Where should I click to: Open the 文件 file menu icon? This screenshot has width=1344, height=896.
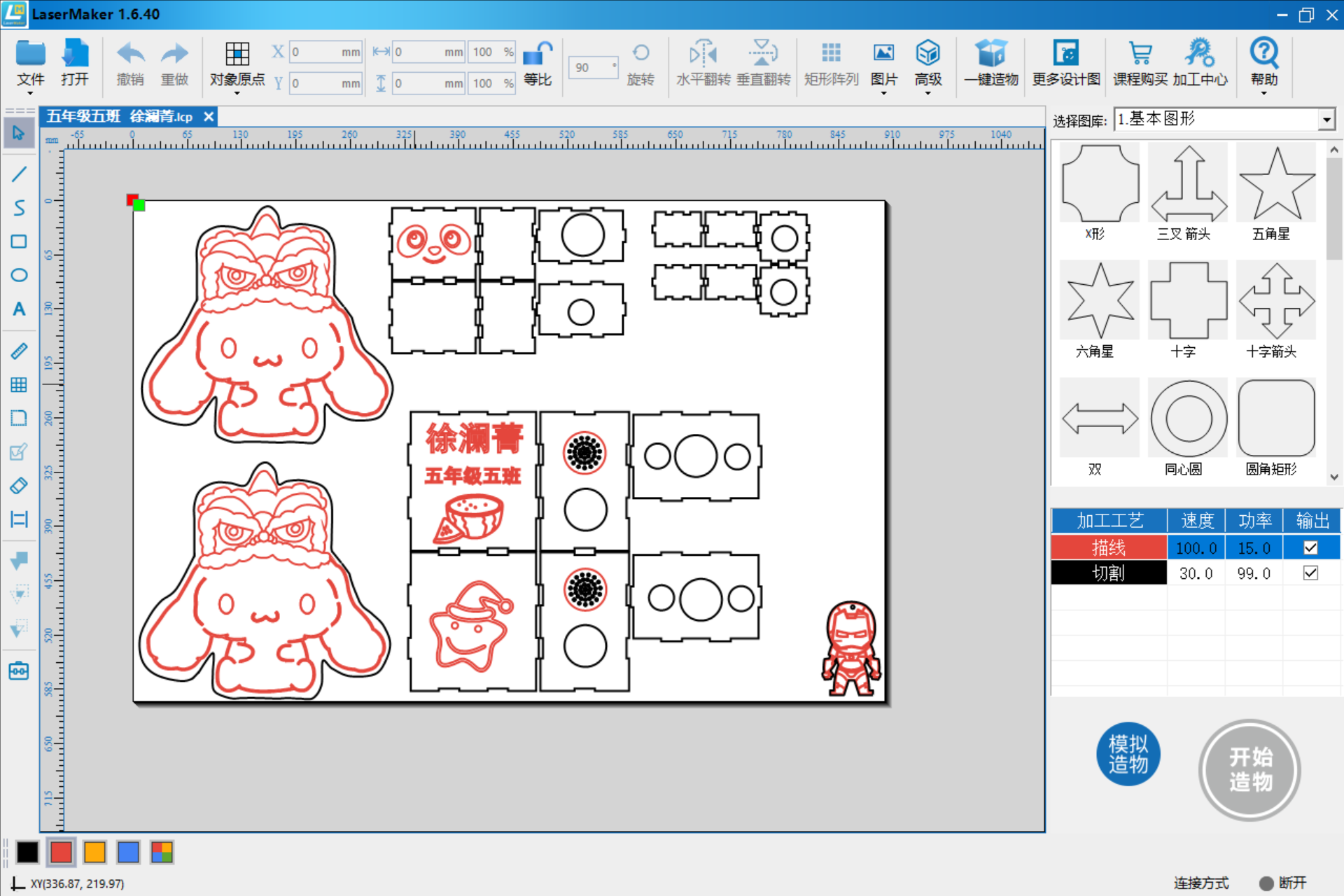31,55
